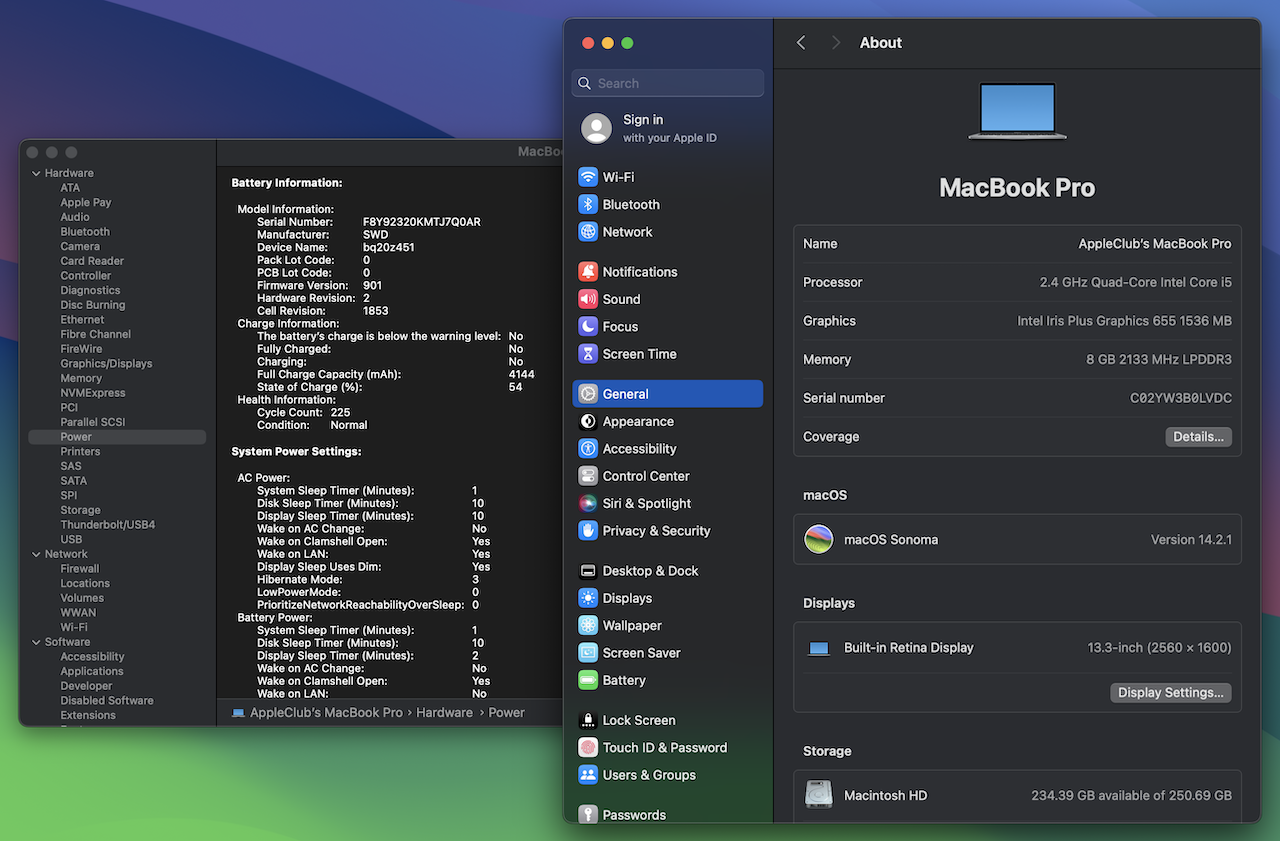The image size is (1280, 841).
Task: Click the macOS Sonoma logo icon
Action: [x=819, y=540]
